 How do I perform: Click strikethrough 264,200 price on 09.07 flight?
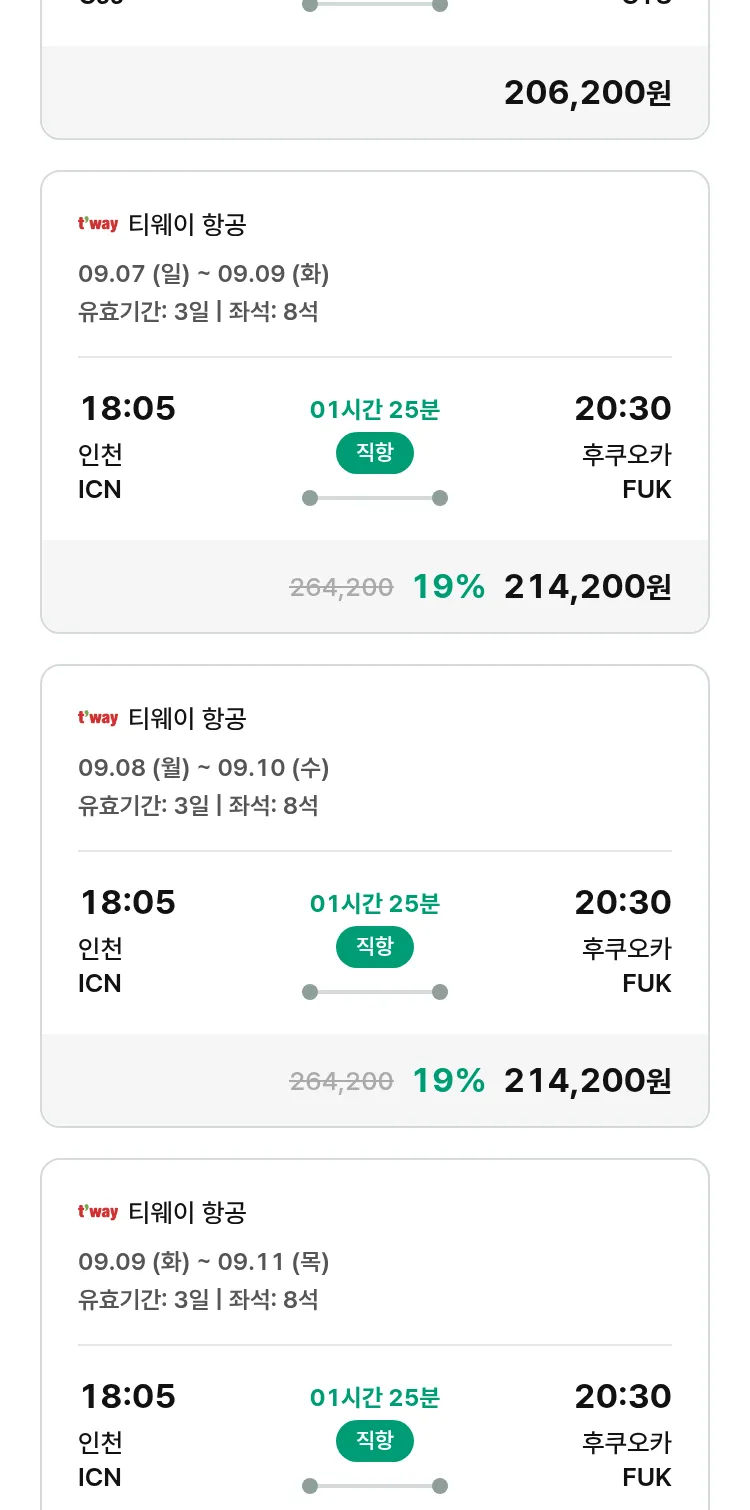click(341, 588)
